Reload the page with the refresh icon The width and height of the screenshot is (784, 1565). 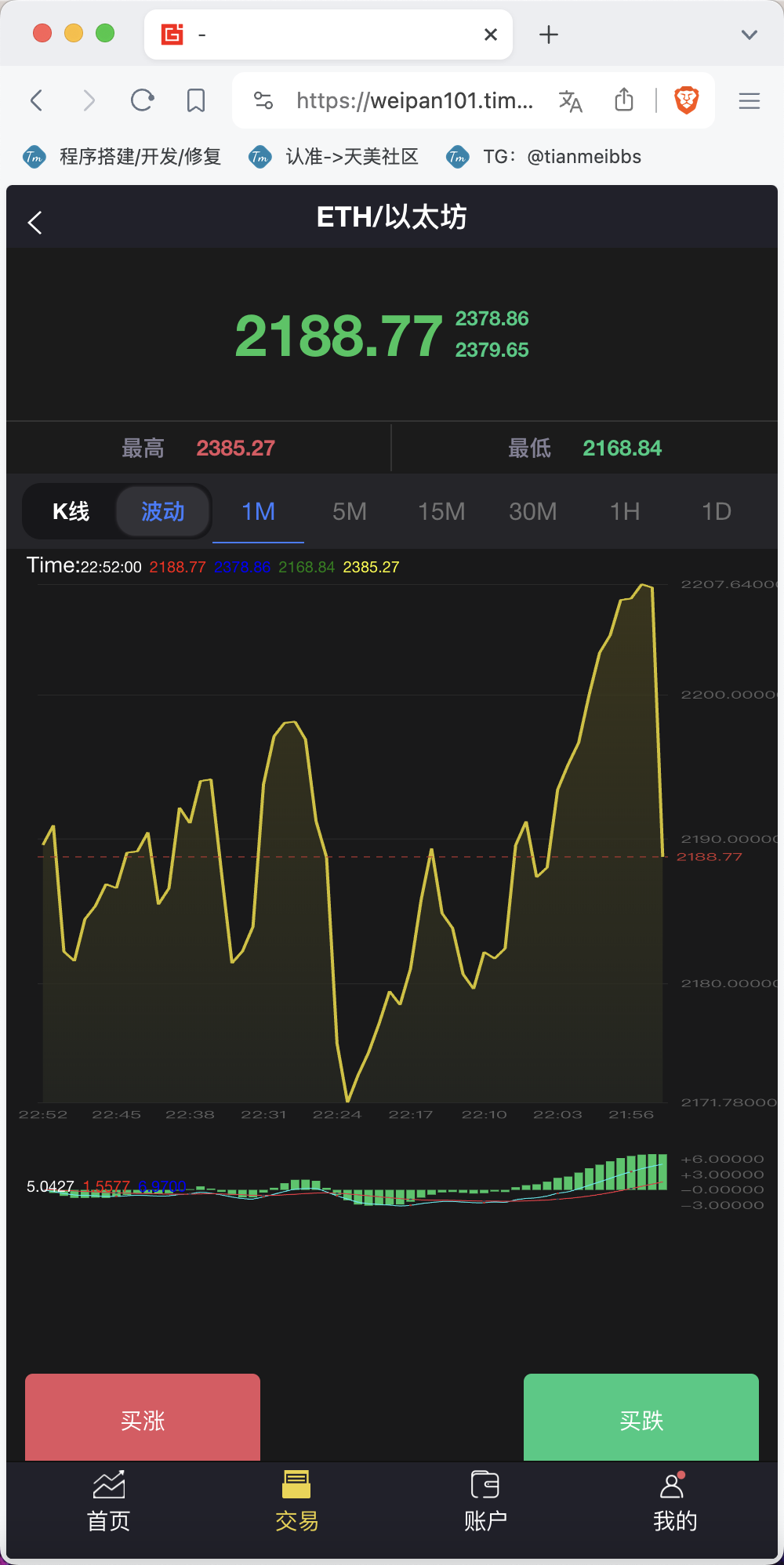point(142,100)
